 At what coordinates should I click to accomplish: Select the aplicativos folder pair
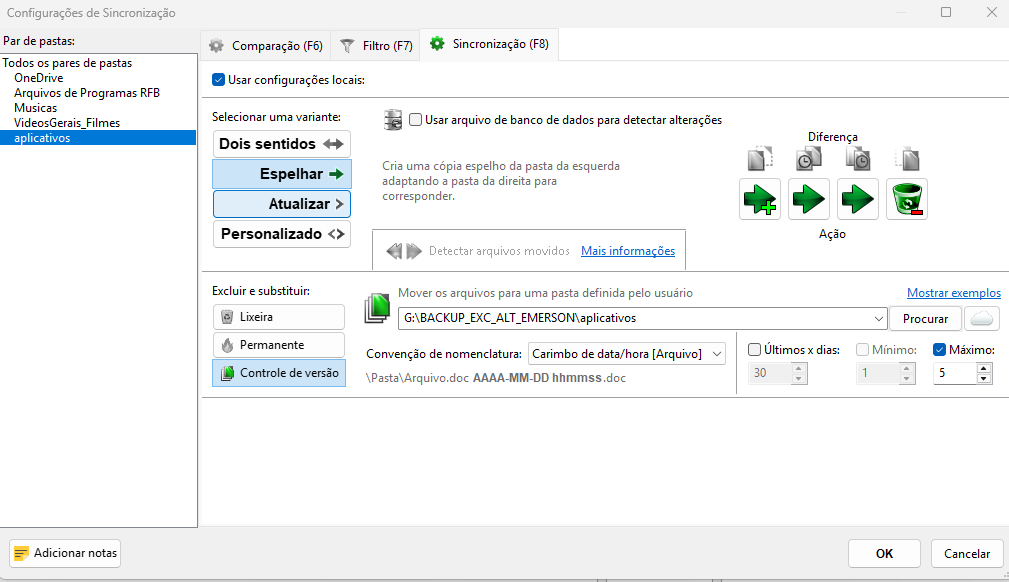pos(98,138)
